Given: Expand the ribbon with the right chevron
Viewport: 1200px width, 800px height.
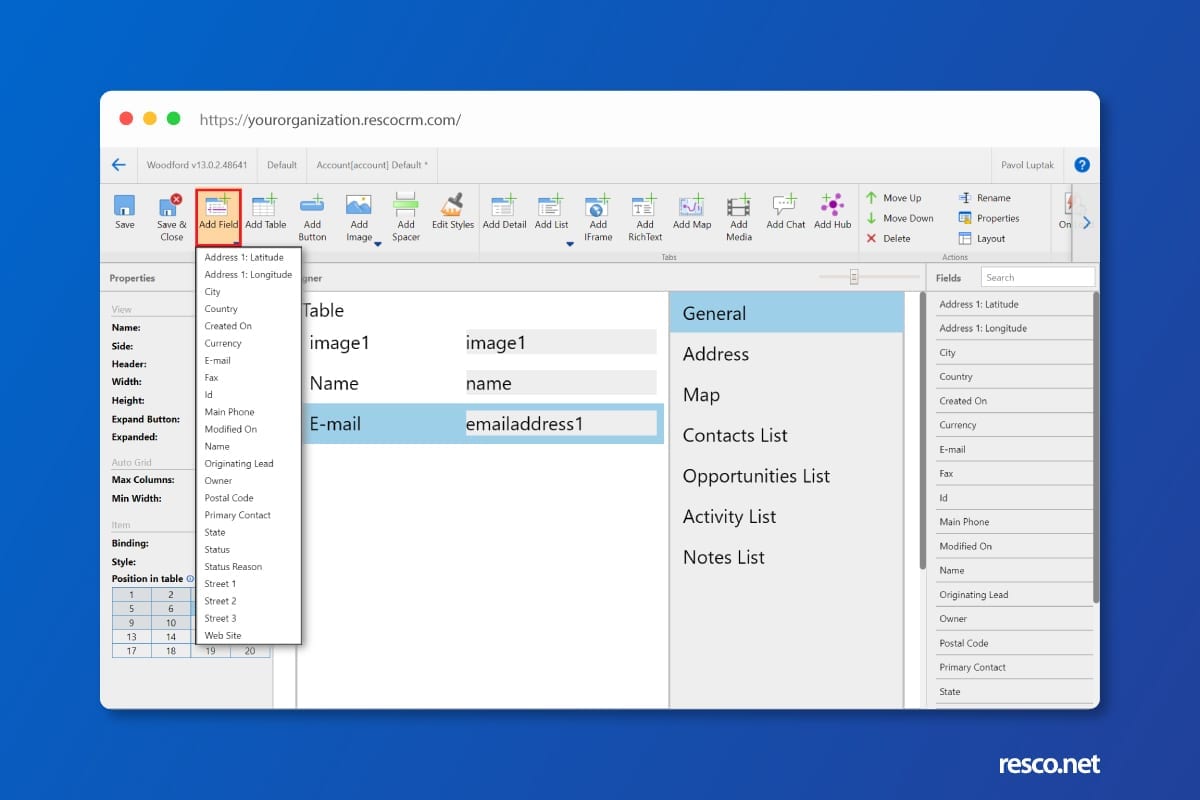Looking at the screenshot, I should point(1086,223).
